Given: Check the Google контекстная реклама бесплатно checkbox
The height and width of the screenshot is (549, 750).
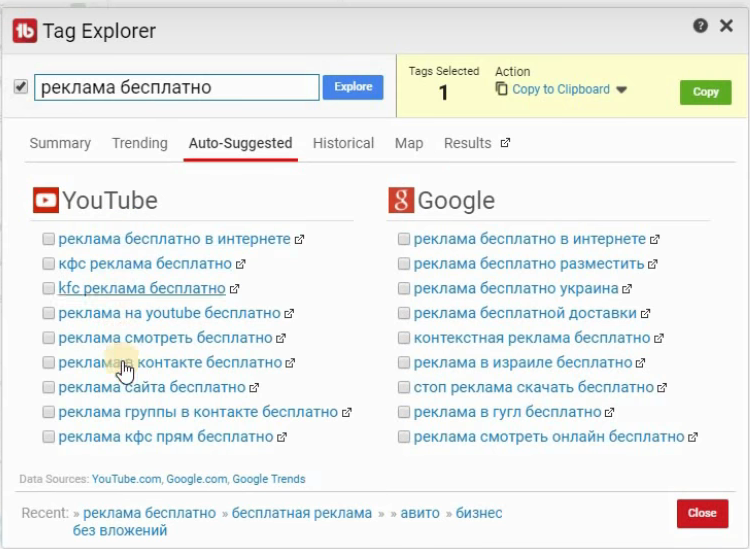Looking at the screenshot, I should (404, 338).
